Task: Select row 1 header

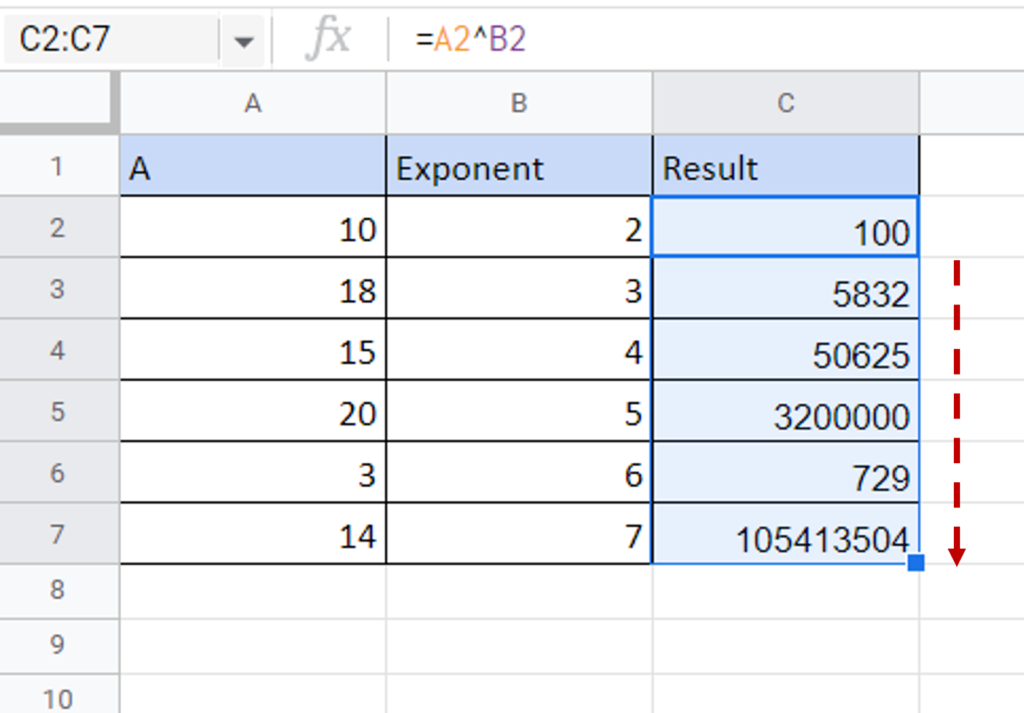Action: pyautogui.click(x=57, y=166)
